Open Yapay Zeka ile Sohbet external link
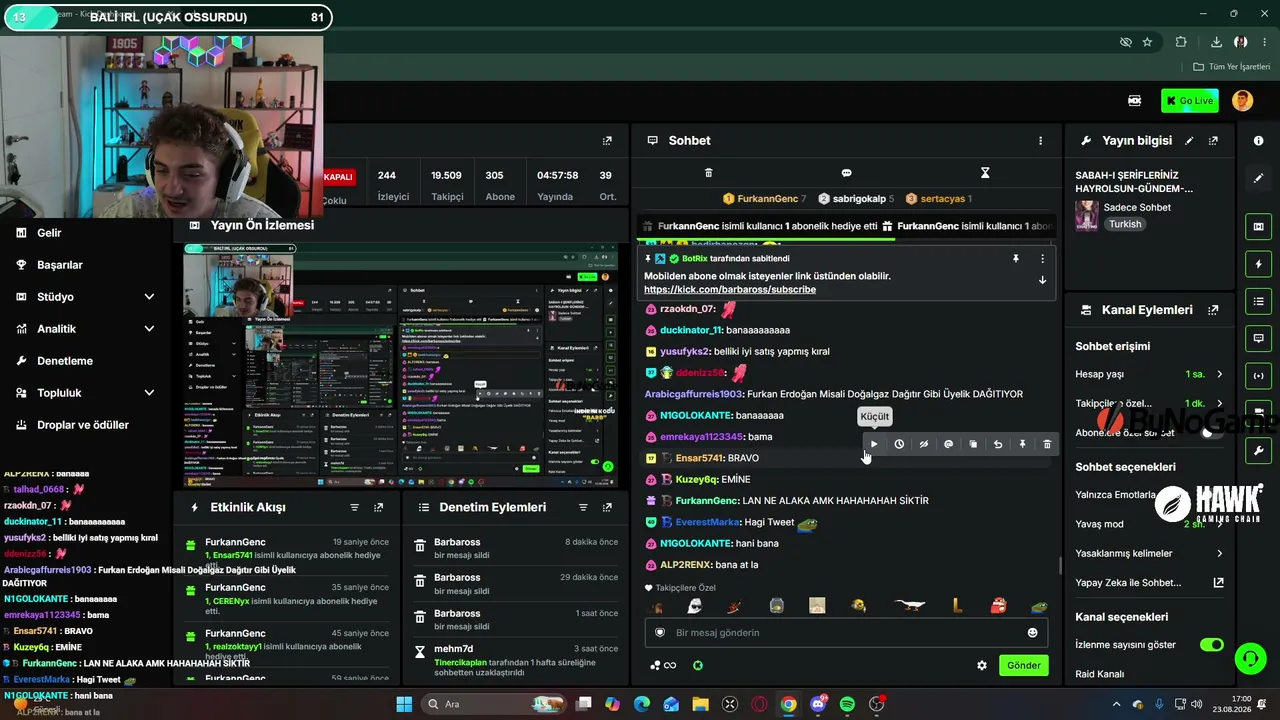This screenshot has width=1280, height=720. (x=1218, y=582)
